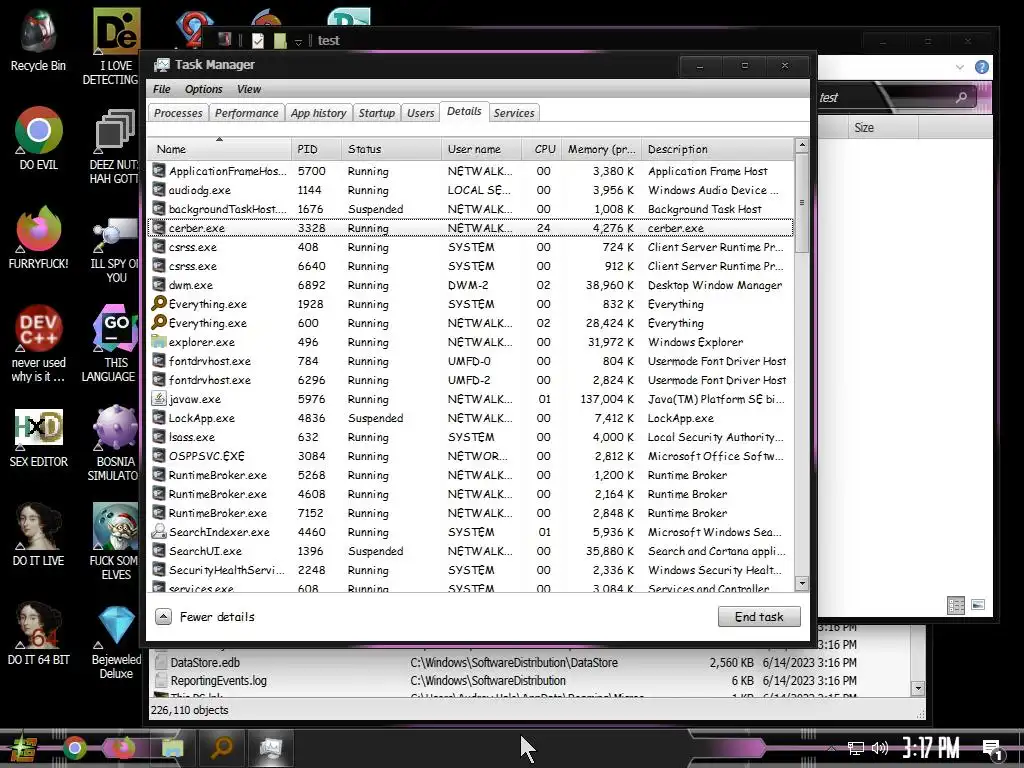Switch to the Task Manager taskbar button
This screenshot has width=1024, height=768.
[x=270, y=748]
